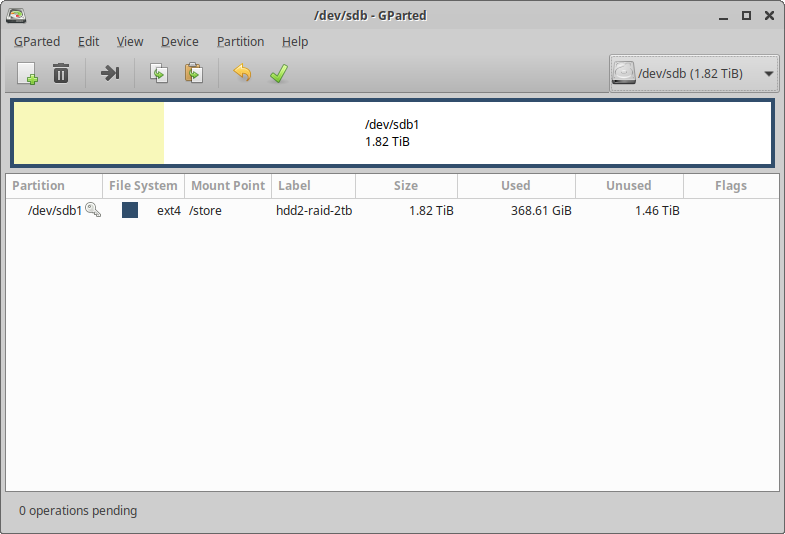Open the Help menu

coord(295,42)
